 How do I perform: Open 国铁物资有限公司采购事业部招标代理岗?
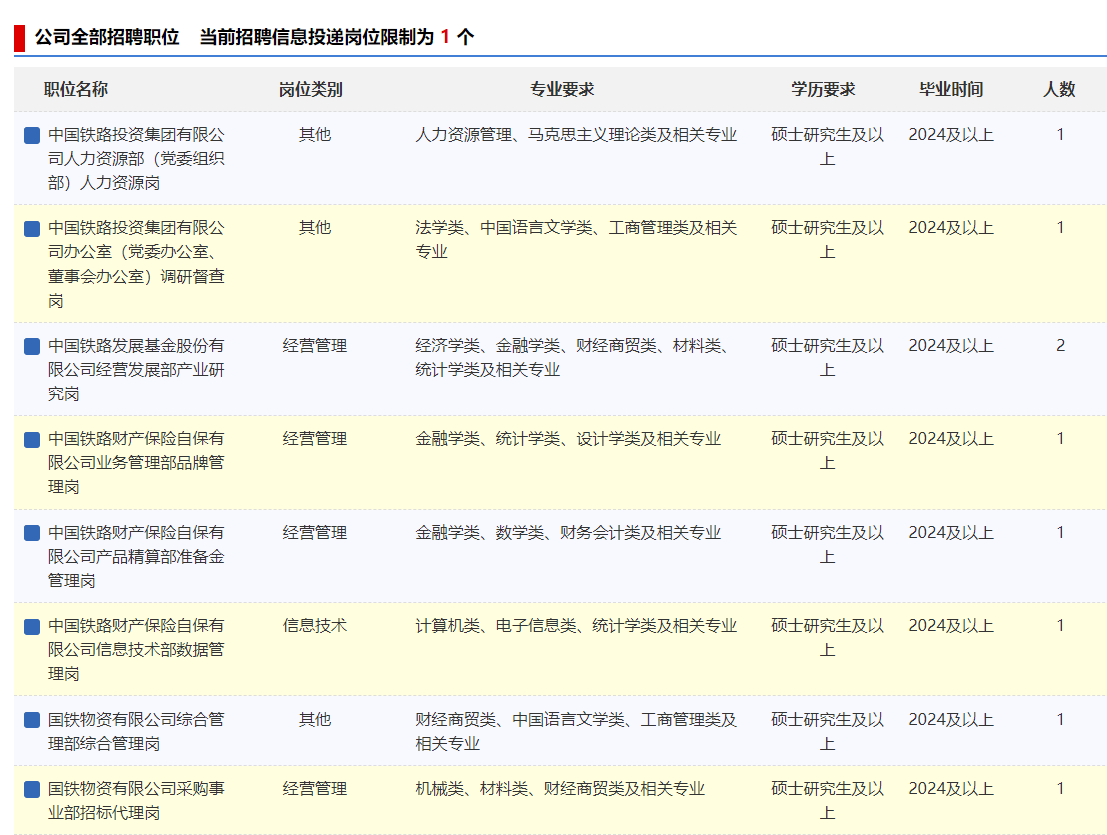click(x=136, y=800)
